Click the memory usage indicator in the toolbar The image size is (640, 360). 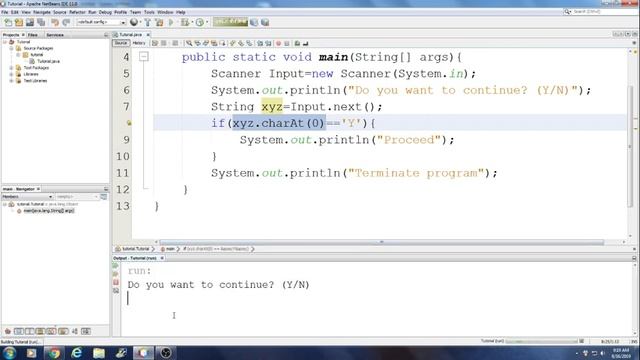(231, 22)
